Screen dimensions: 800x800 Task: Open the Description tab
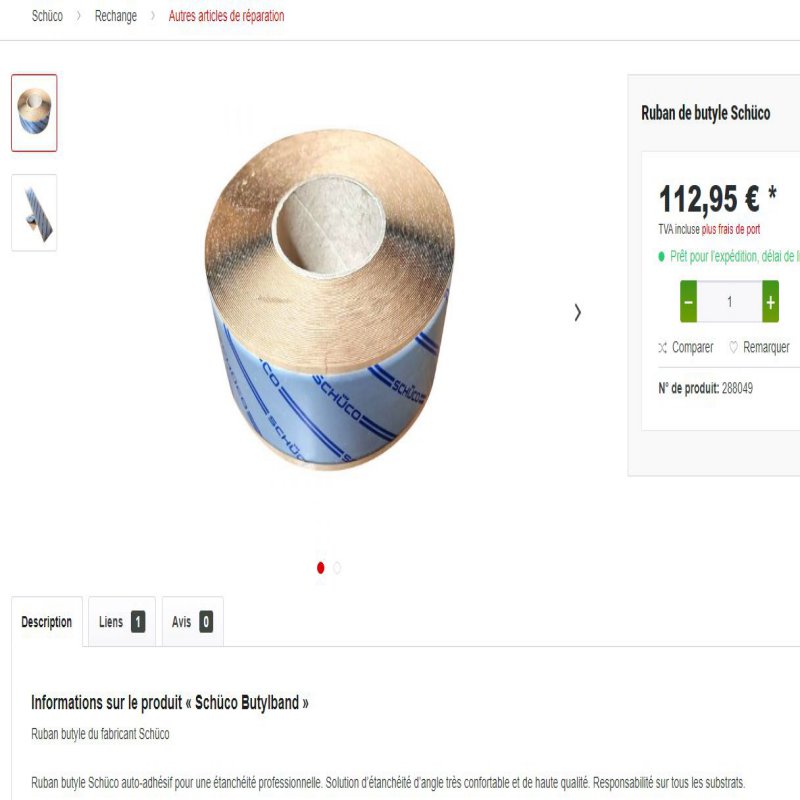pyautogui.click(x=47, y=622)
